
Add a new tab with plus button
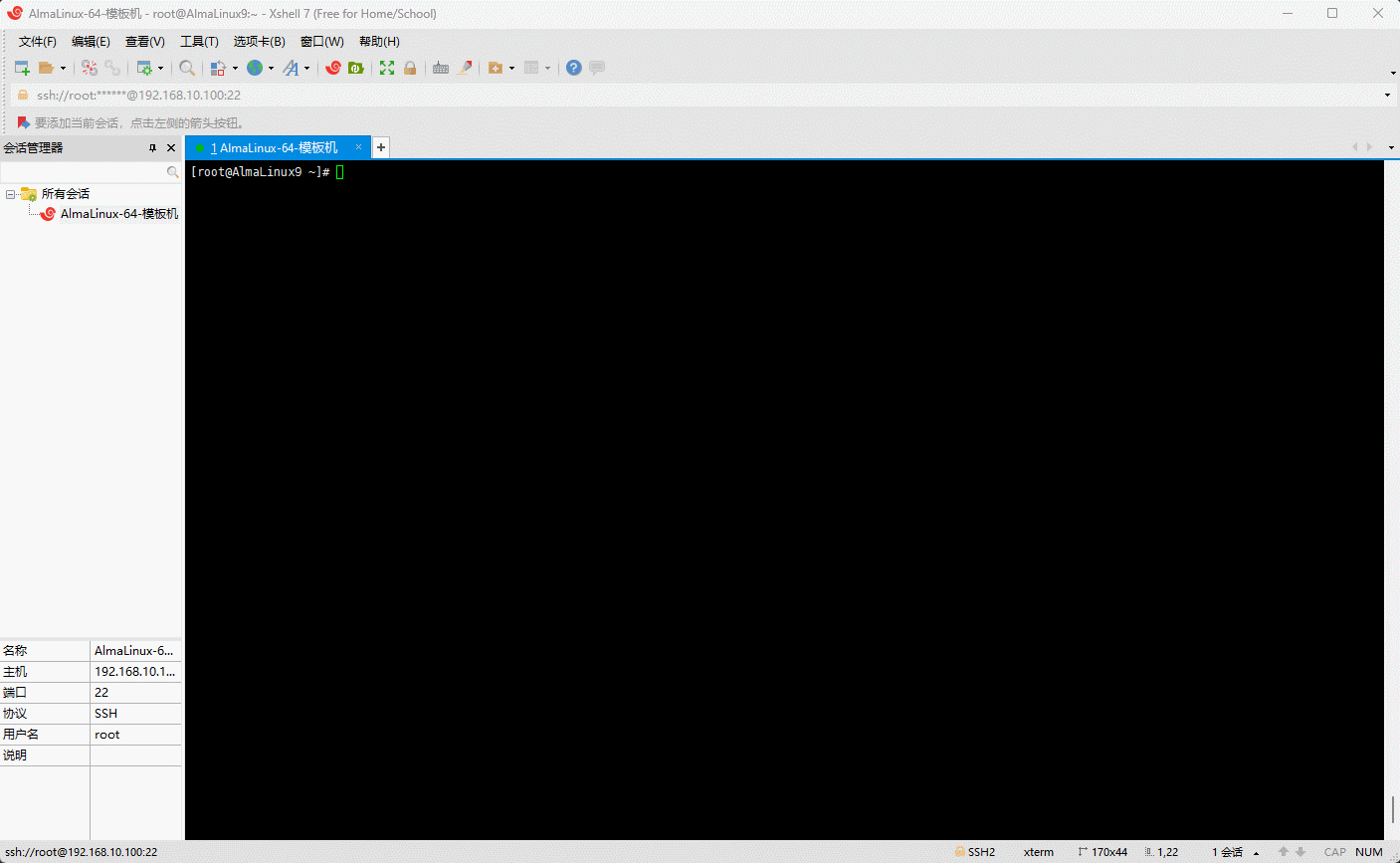click(381, 147)
